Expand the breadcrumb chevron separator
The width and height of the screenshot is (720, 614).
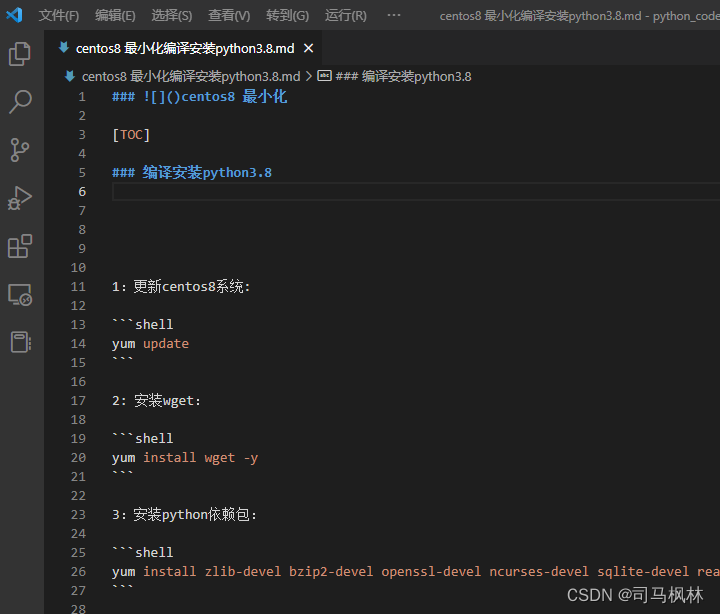pos(309,76)
